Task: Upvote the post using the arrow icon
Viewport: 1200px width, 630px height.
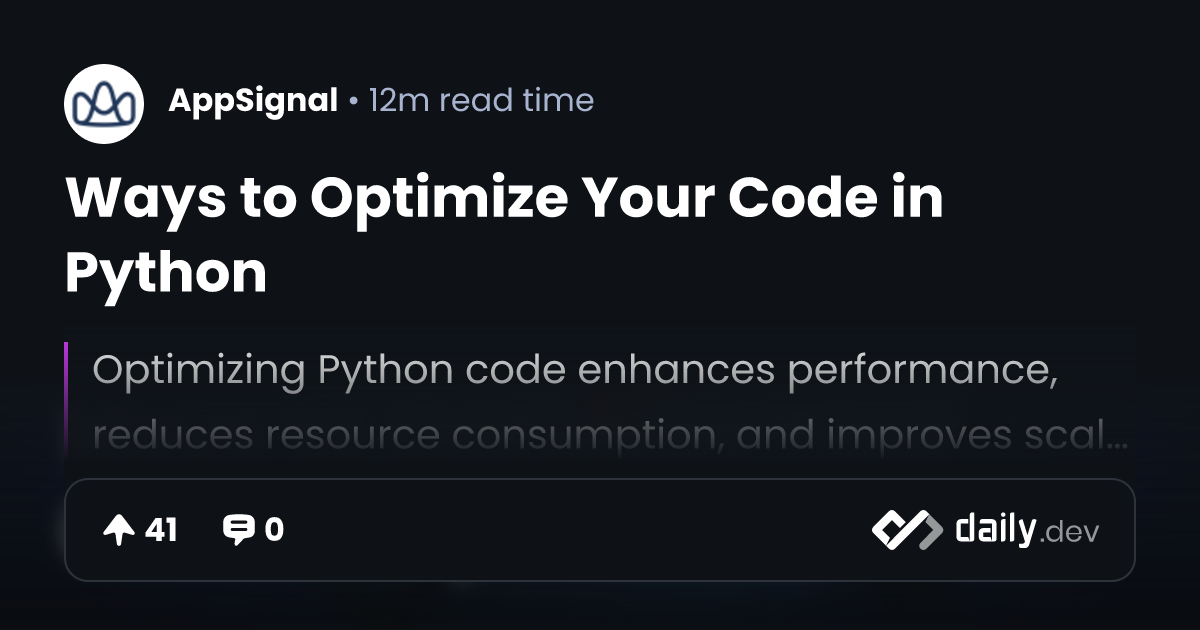Action: pos(119,530)
